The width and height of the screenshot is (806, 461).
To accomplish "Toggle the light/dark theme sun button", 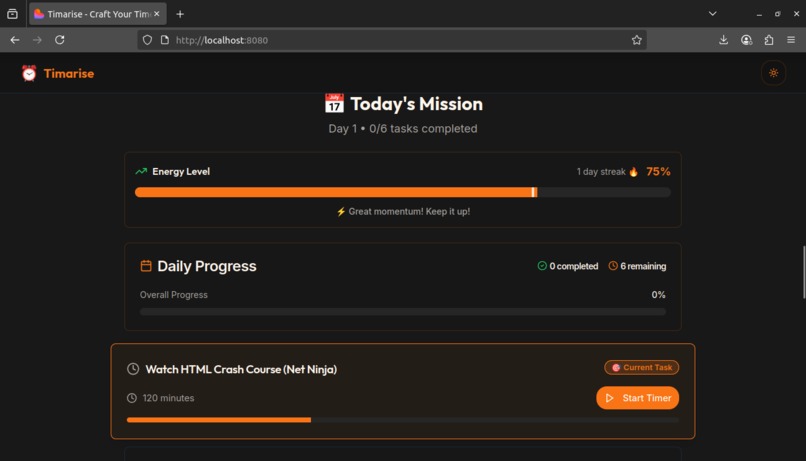I will click(773, 73).
